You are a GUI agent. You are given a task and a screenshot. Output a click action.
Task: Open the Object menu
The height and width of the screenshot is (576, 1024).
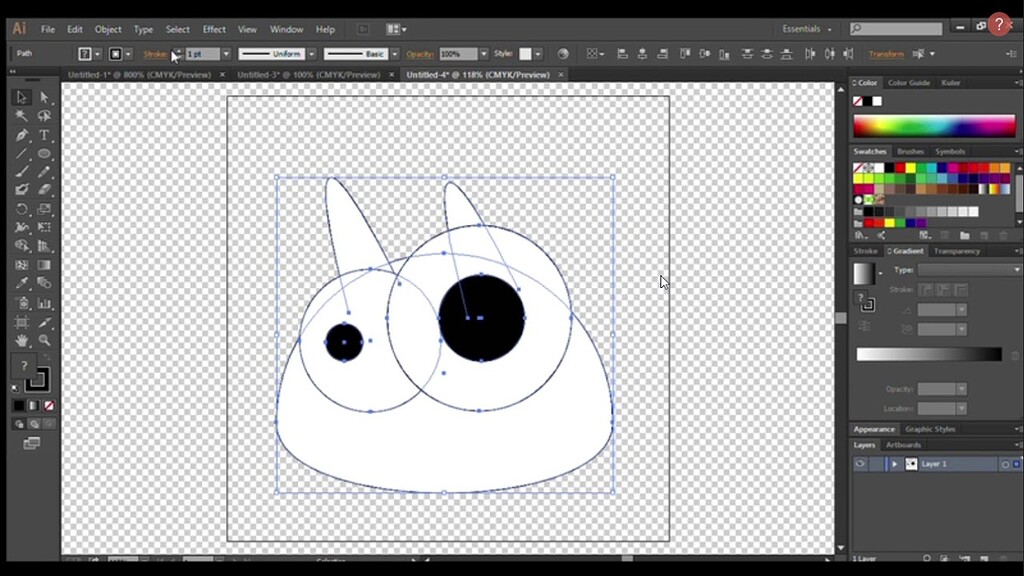[x=107, y=29]
